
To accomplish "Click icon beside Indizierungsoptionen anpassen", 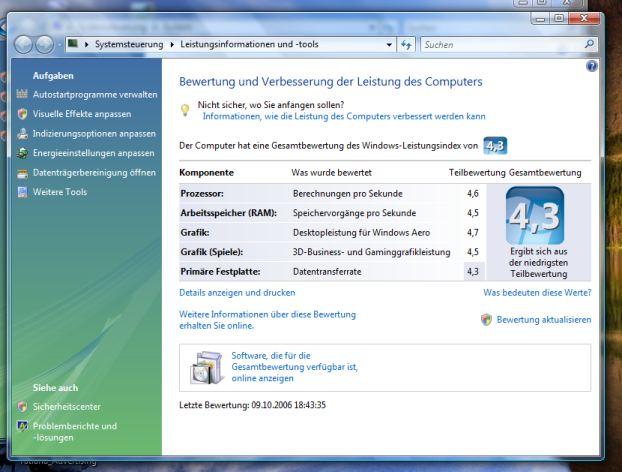I will [23, 134].
